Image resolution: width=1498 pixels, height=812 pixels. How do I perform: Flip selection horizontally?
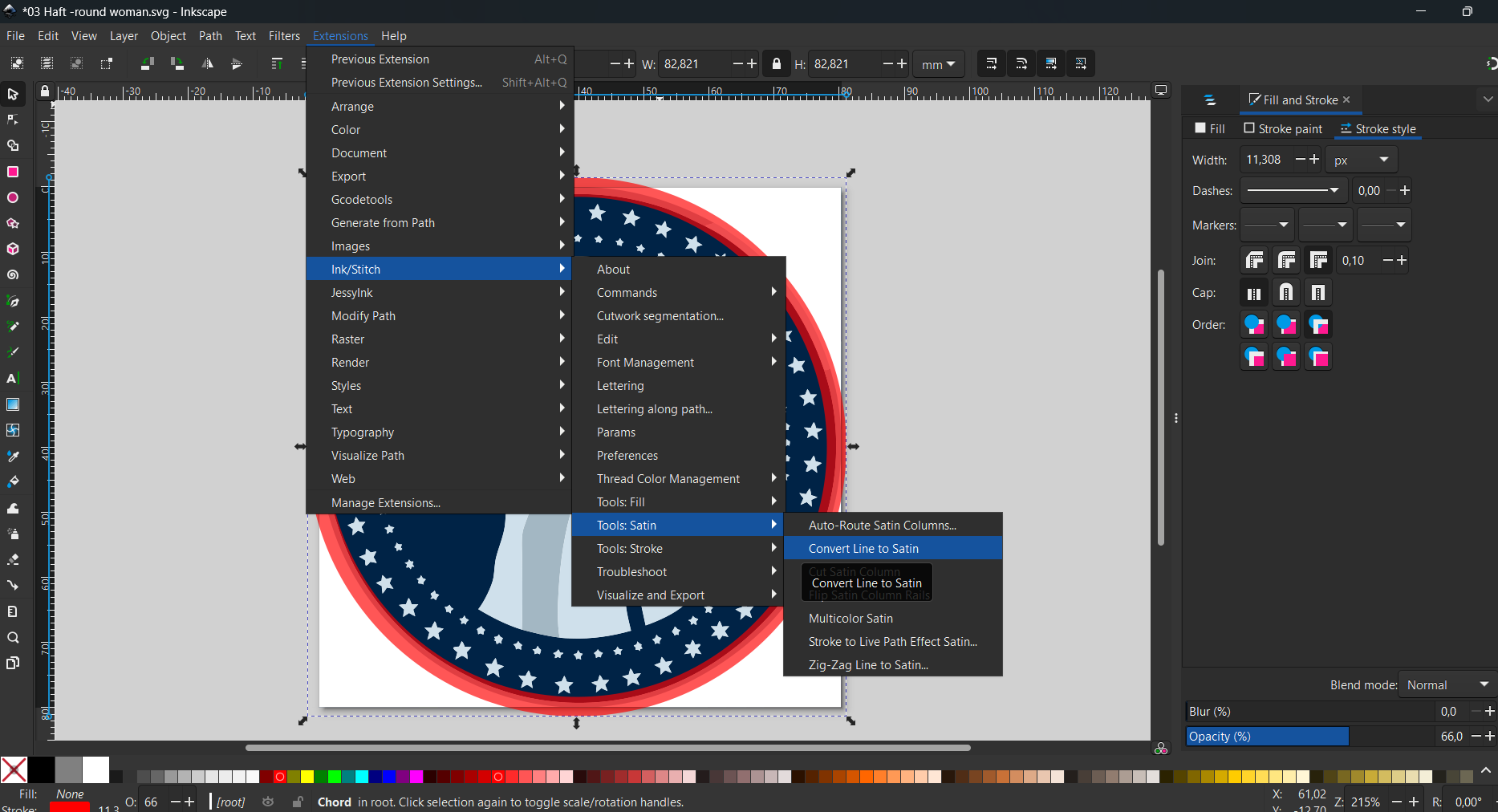click(207, 63)
